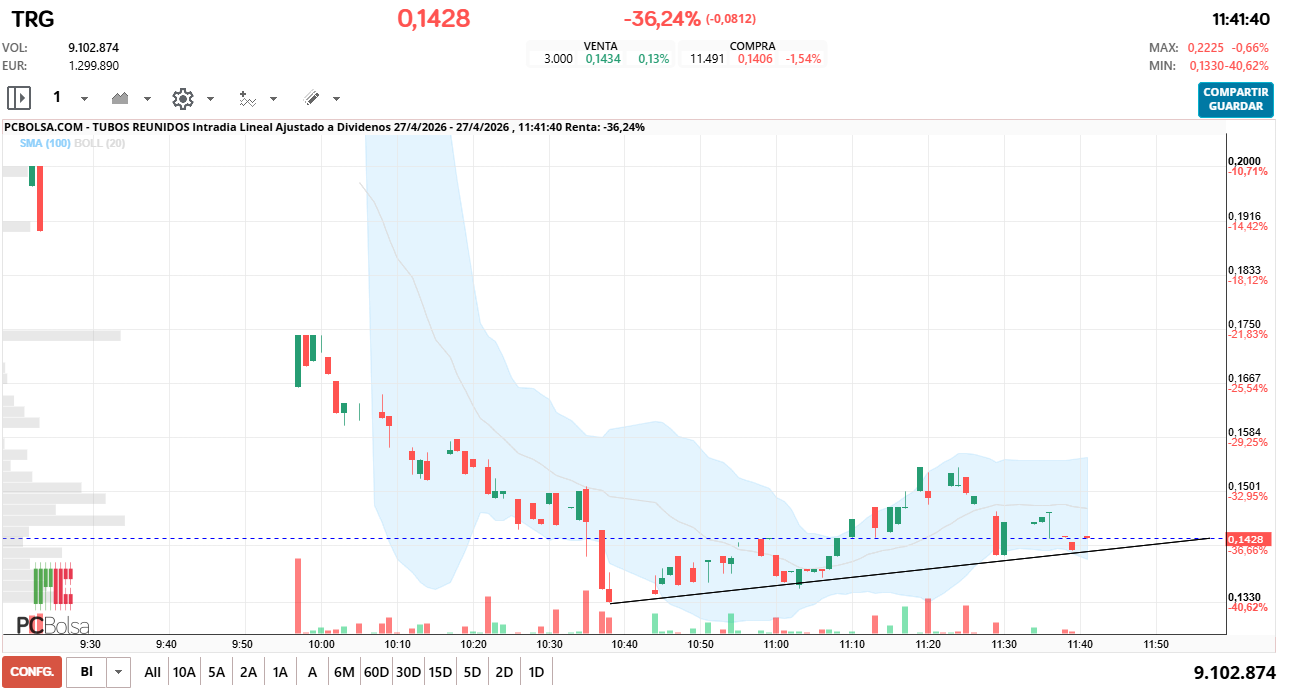Screen dimensions: 1289x693
Task: Select the All time range
Action: (152, 672)
